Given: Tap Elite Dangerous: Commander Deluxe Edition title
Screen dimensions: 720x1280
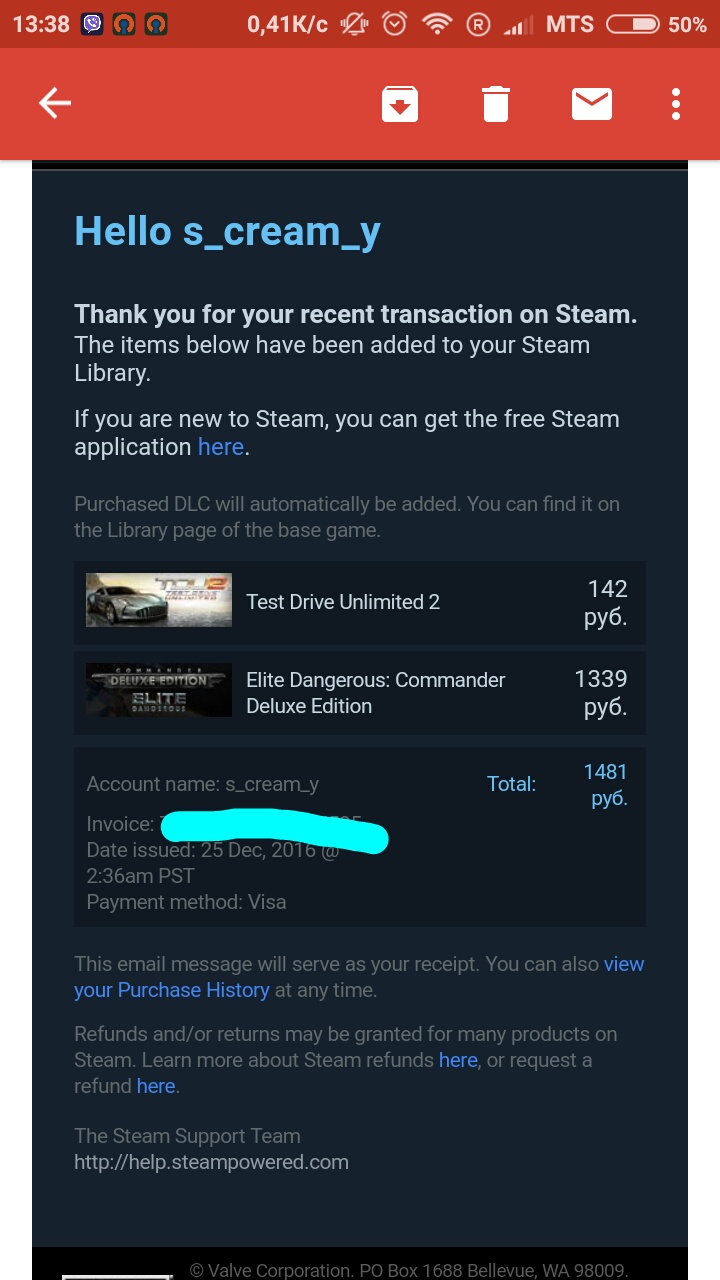Looking at the screenshot, I should pos(375,692).
